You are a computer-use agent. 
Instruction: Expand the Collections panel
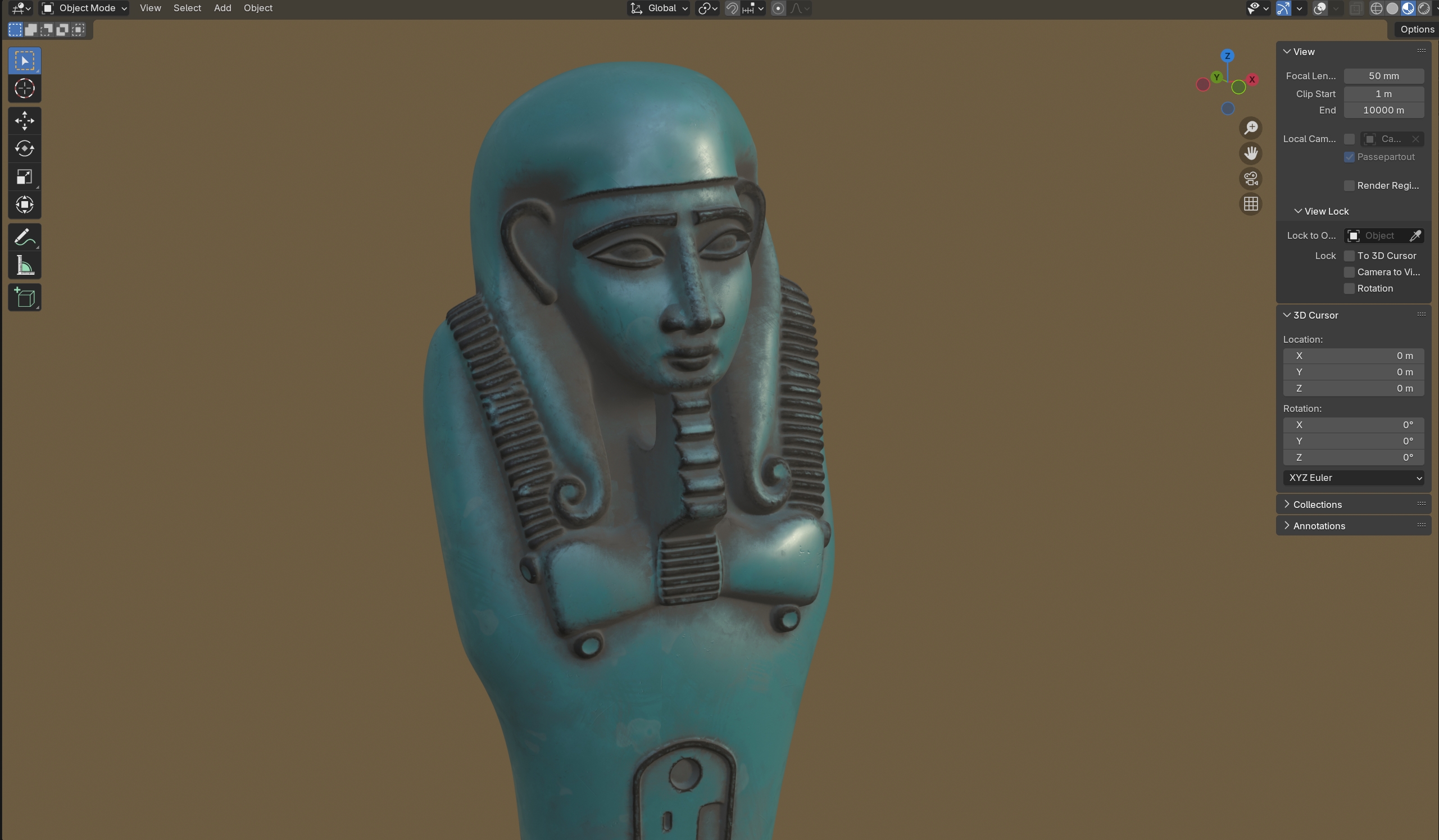pos(1317,505)
